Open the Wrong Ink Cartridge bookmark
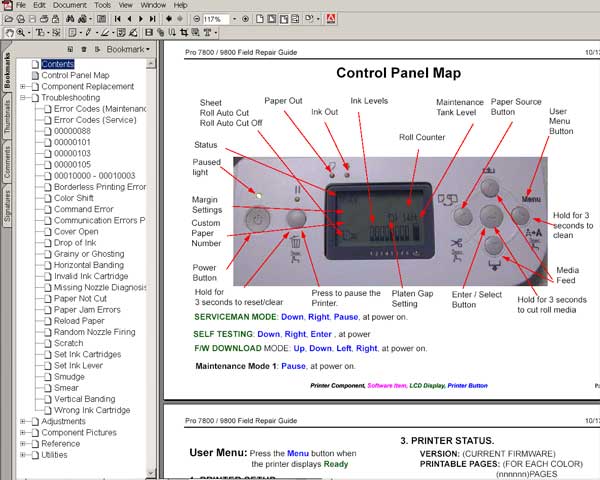The height and width of the screenshot is (480, 600). pos(92,410)
